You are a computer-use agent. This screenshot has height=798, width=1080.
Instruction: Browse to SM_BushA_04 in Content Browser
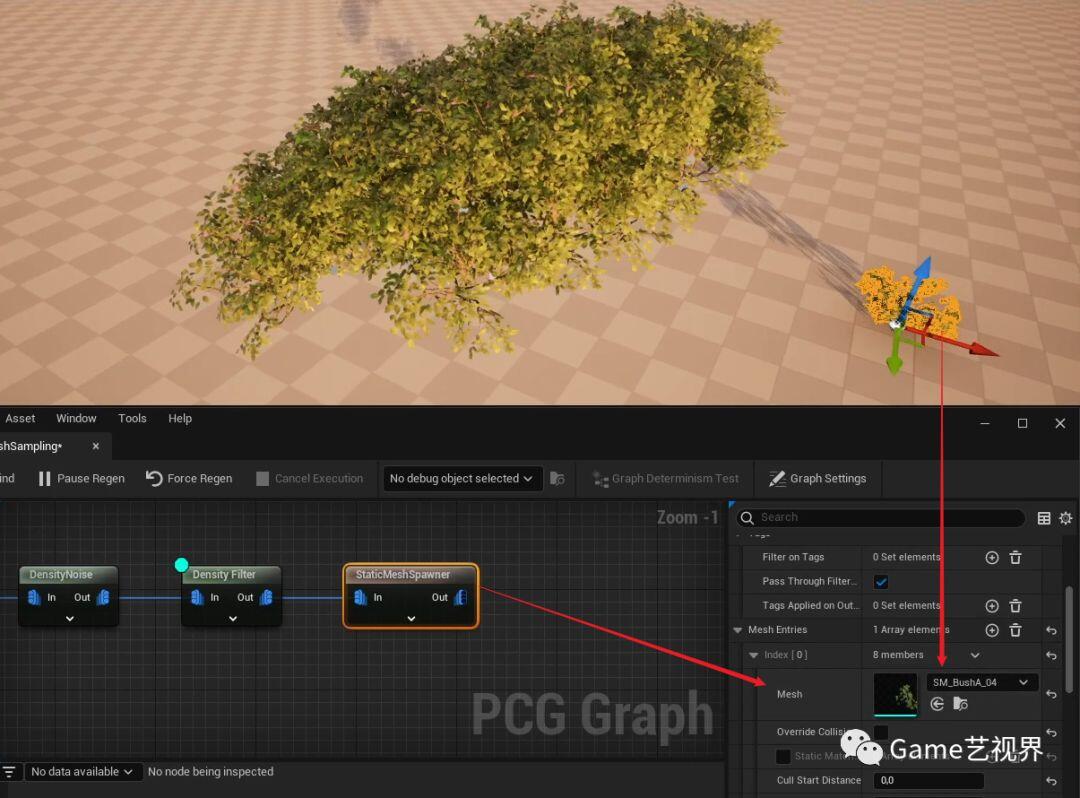[x=960, y=704]
